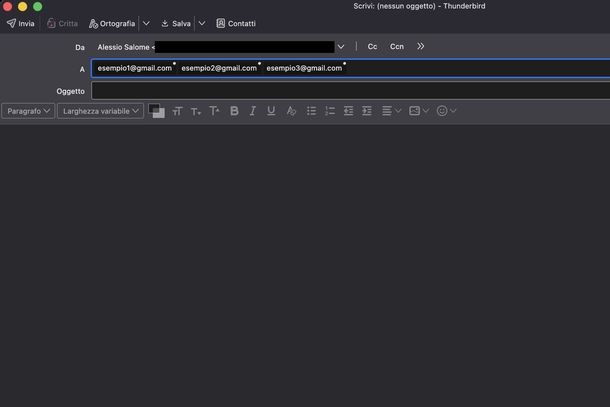Open the Larghezza variabile font dropdown
Viewport: 610px width, 407px height.
[100, 111]
